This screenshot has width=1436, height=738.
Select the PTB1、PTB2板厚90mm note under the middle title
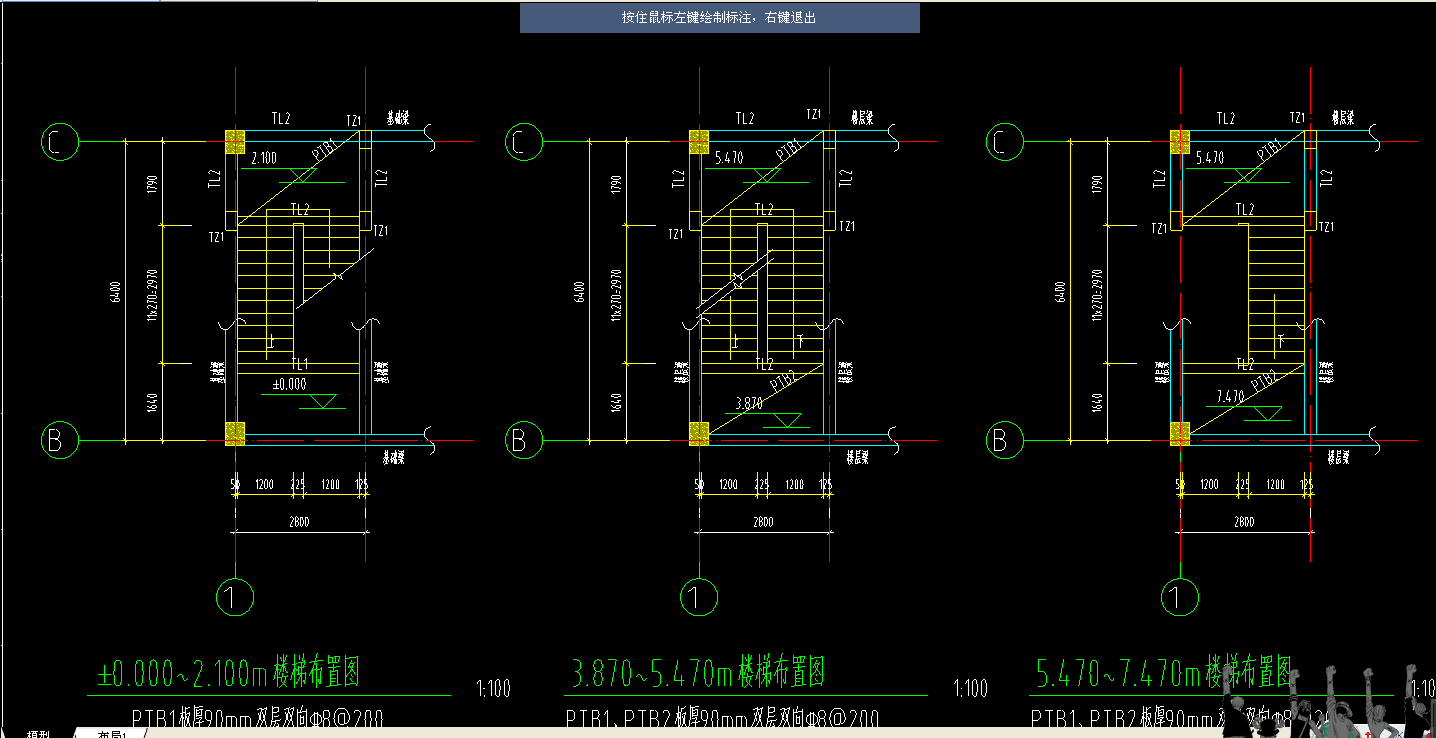[x=723, y=719]
